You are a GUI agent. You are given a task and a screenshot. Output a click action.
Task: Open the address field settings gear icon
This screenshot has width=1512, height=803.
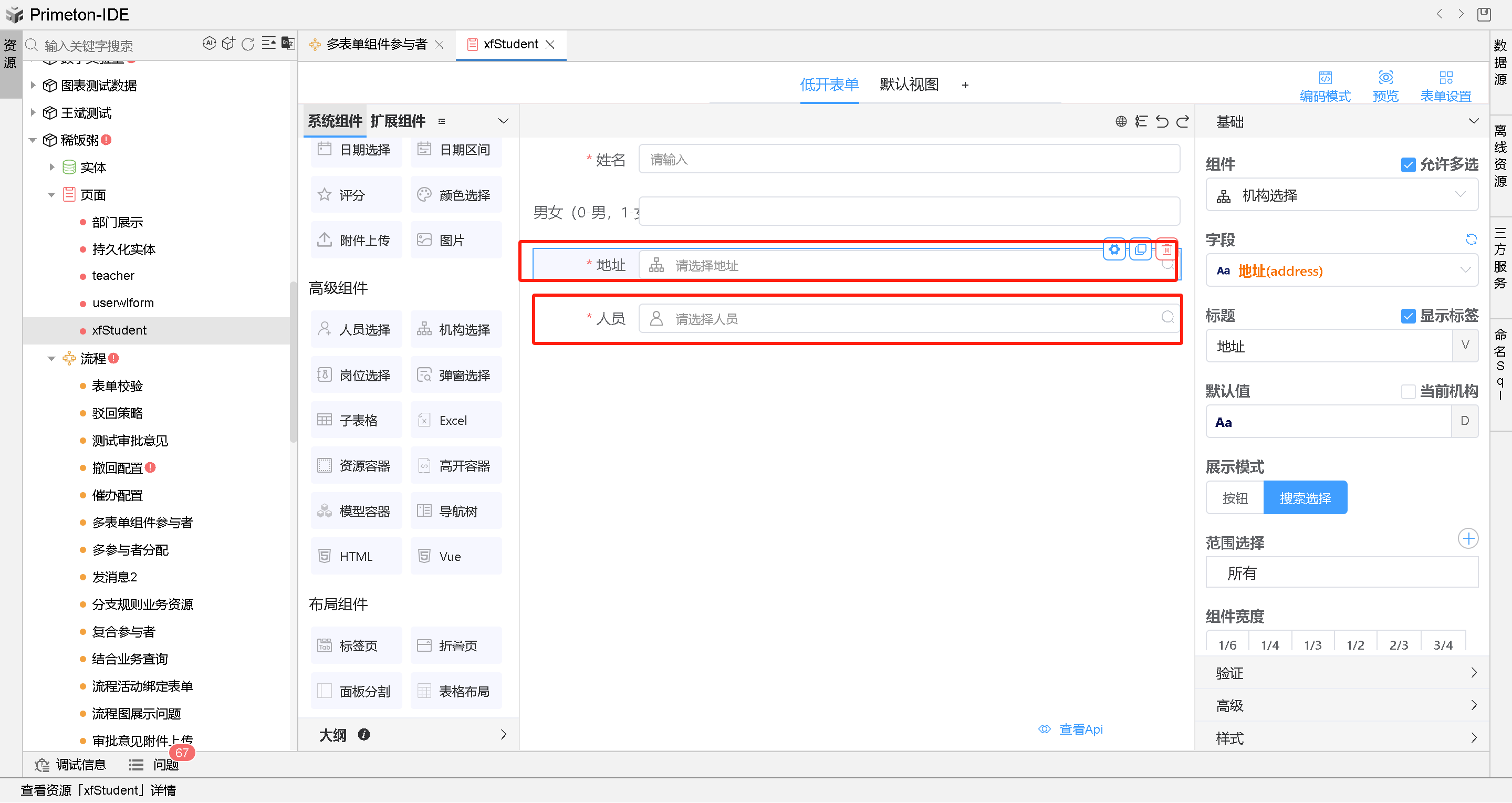[x=1114, y=250]
